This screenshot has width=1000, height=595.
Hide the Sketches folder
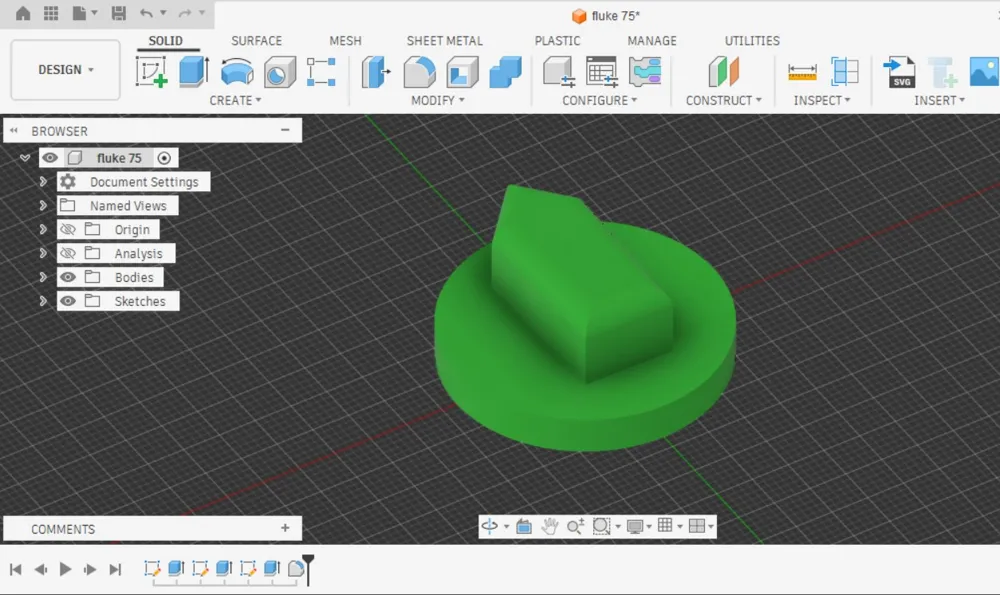click(x=68, y=301)
